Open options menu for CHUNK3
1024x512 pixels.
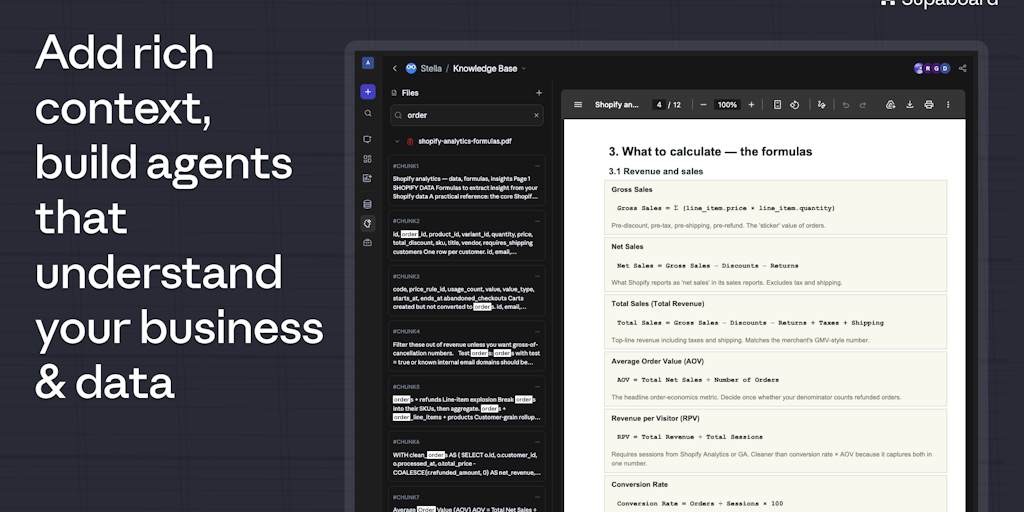pyautogui.click(x=537, y=276)
